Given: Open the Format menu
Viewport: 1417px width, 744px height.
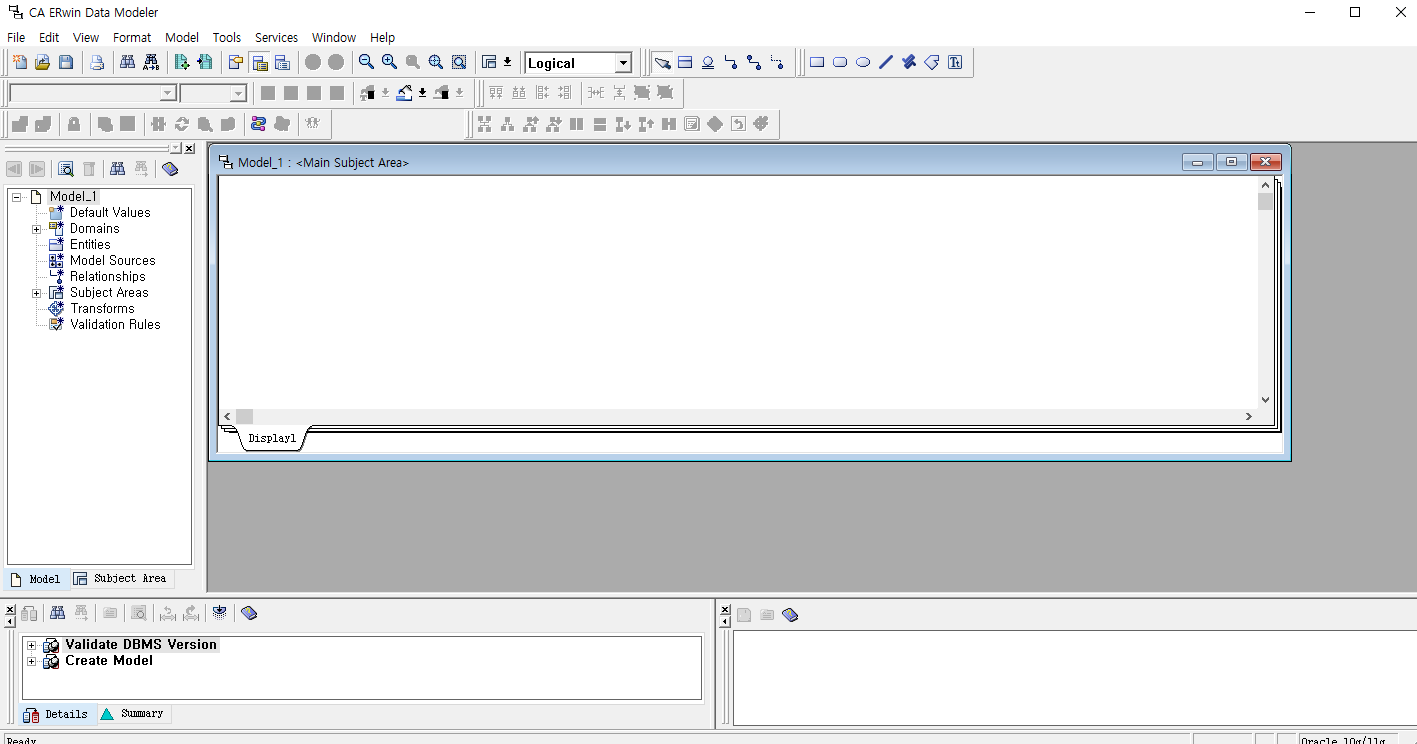Looking at the screenshot, I should [x=132, y=37].
